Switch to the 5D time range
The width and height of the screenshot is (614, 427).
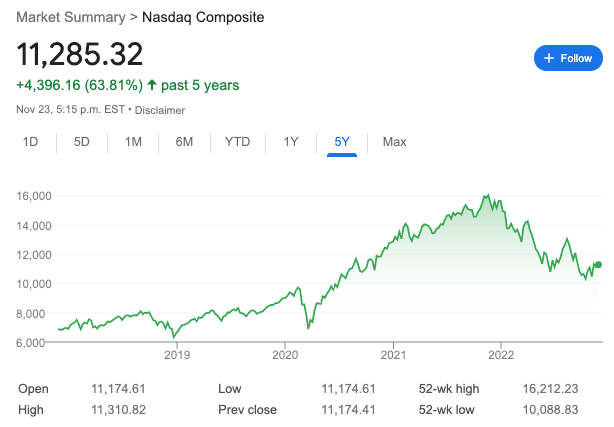[x=82, y=142]
